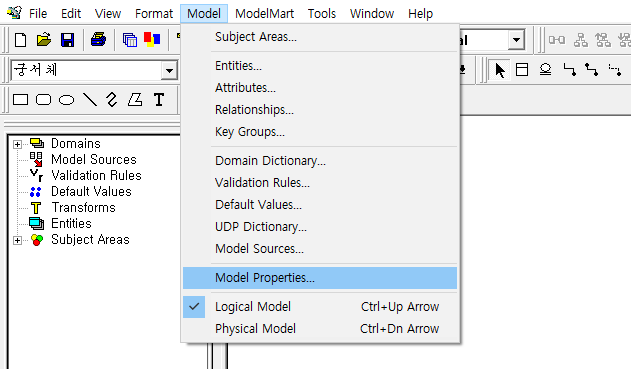
Task: Select the polygon drawing tool
Action: (x=135, y=99)
